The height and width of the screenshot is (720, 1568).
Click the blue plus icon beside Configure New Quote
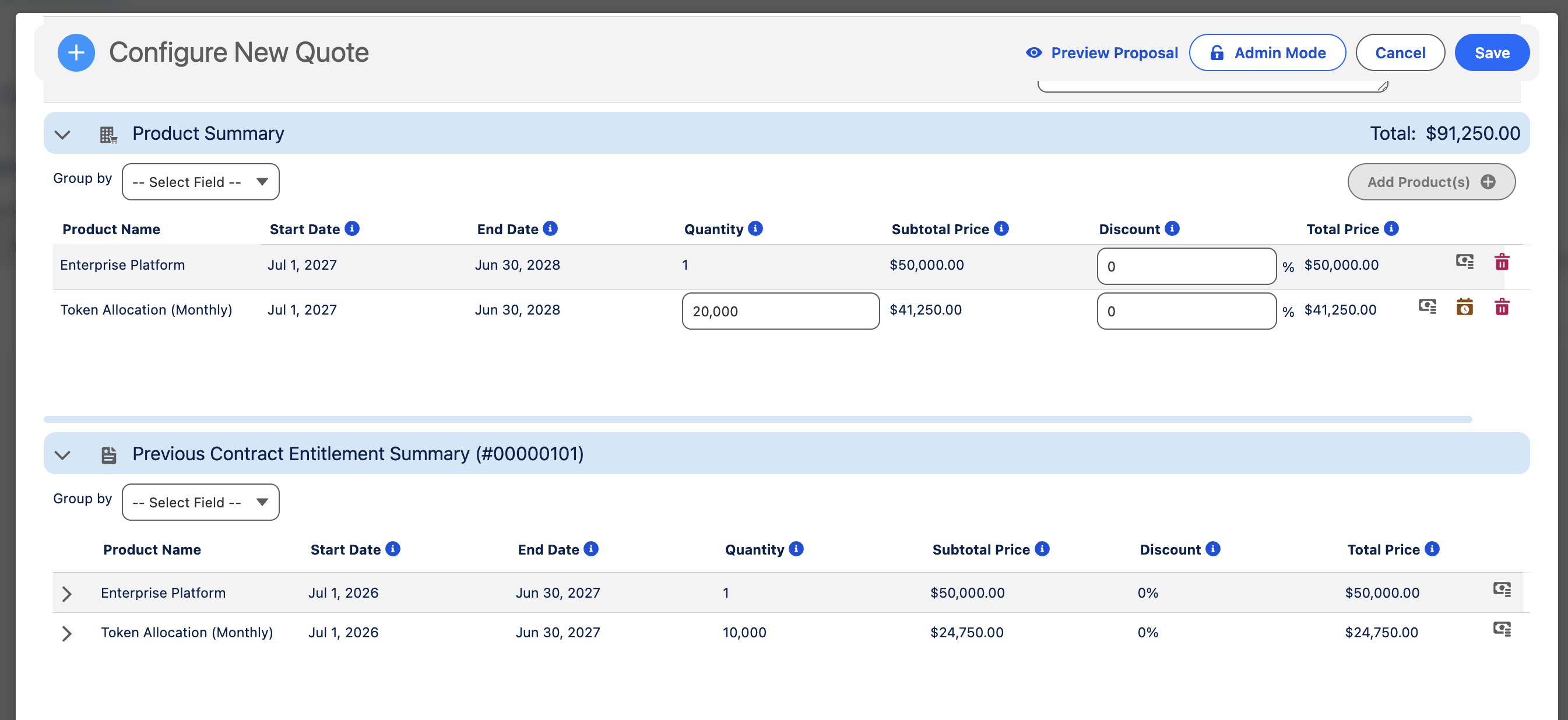point(76,53)
